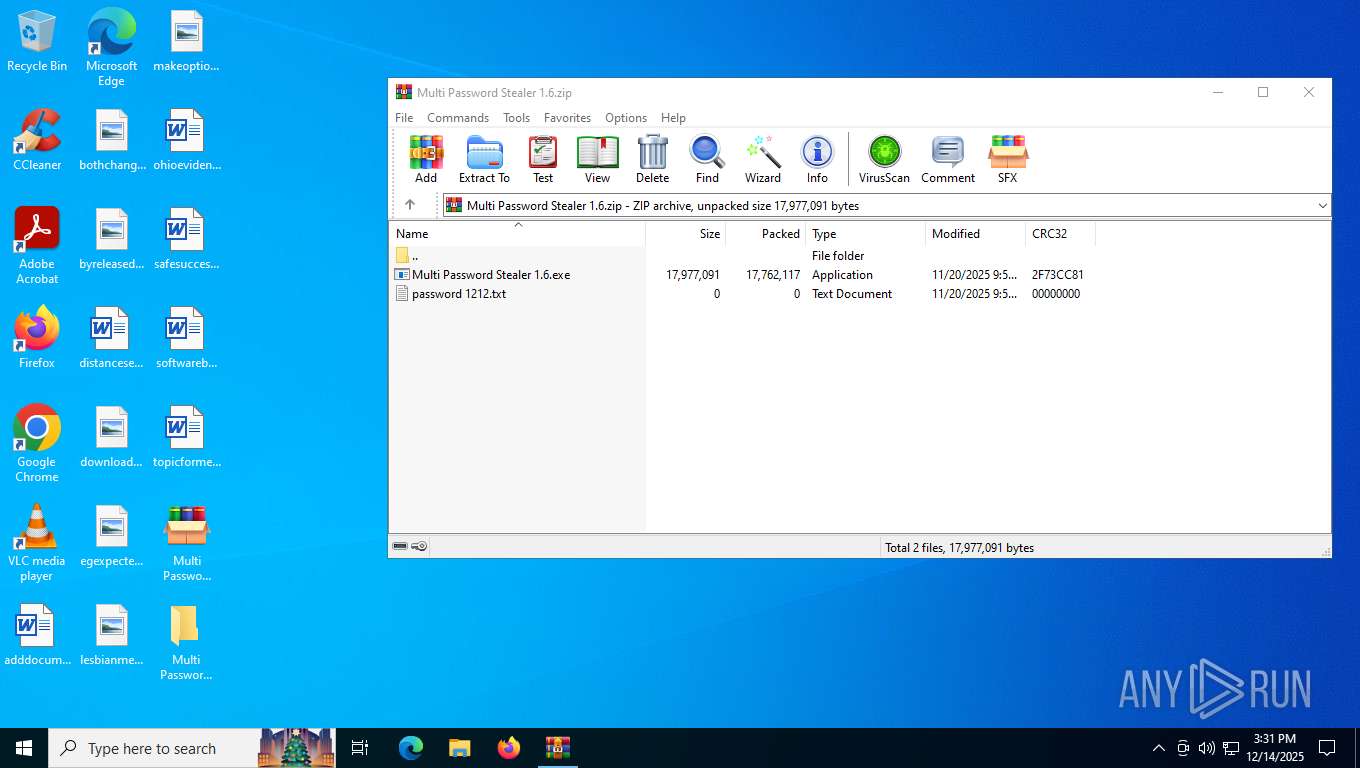The height and width of the screenshot is (768, 1360).
Task: Select safesucces... Word document on desktop
Action: tap(186, 239)
